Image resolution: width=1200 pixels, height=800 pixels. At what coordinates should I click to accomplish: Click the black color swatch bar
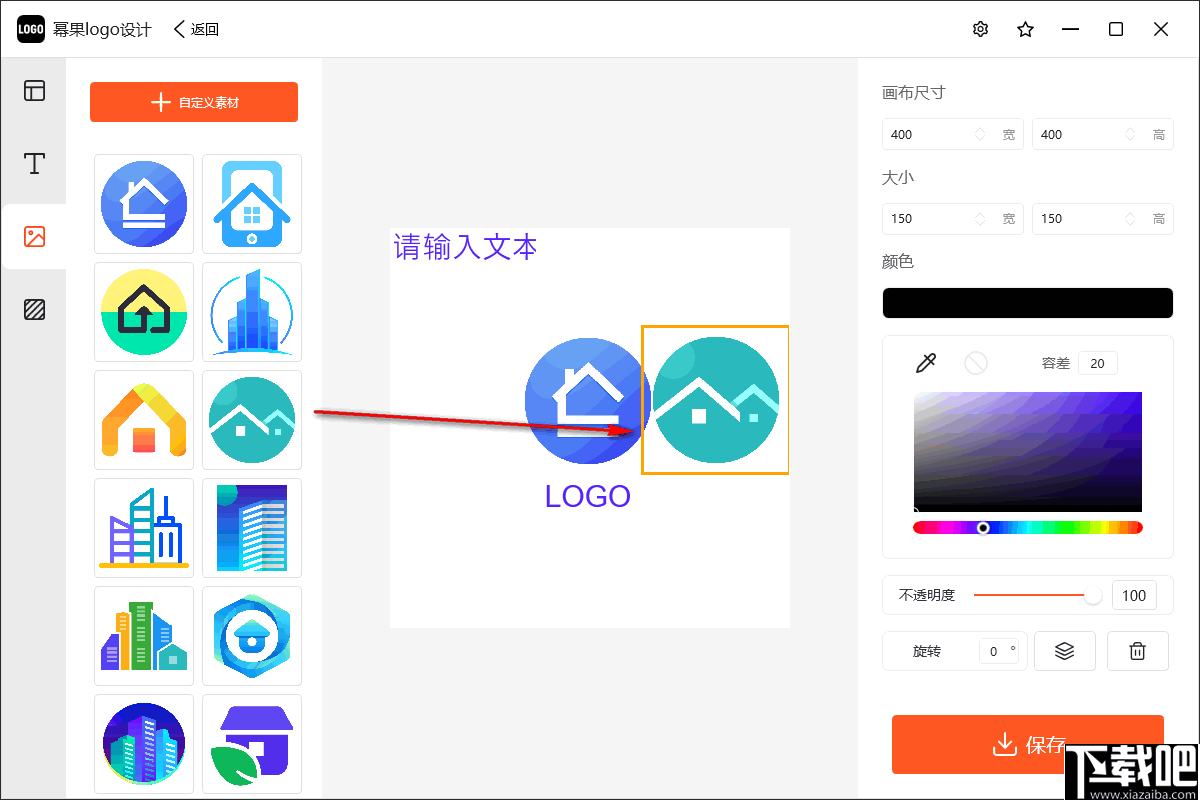pos(1028,302)
